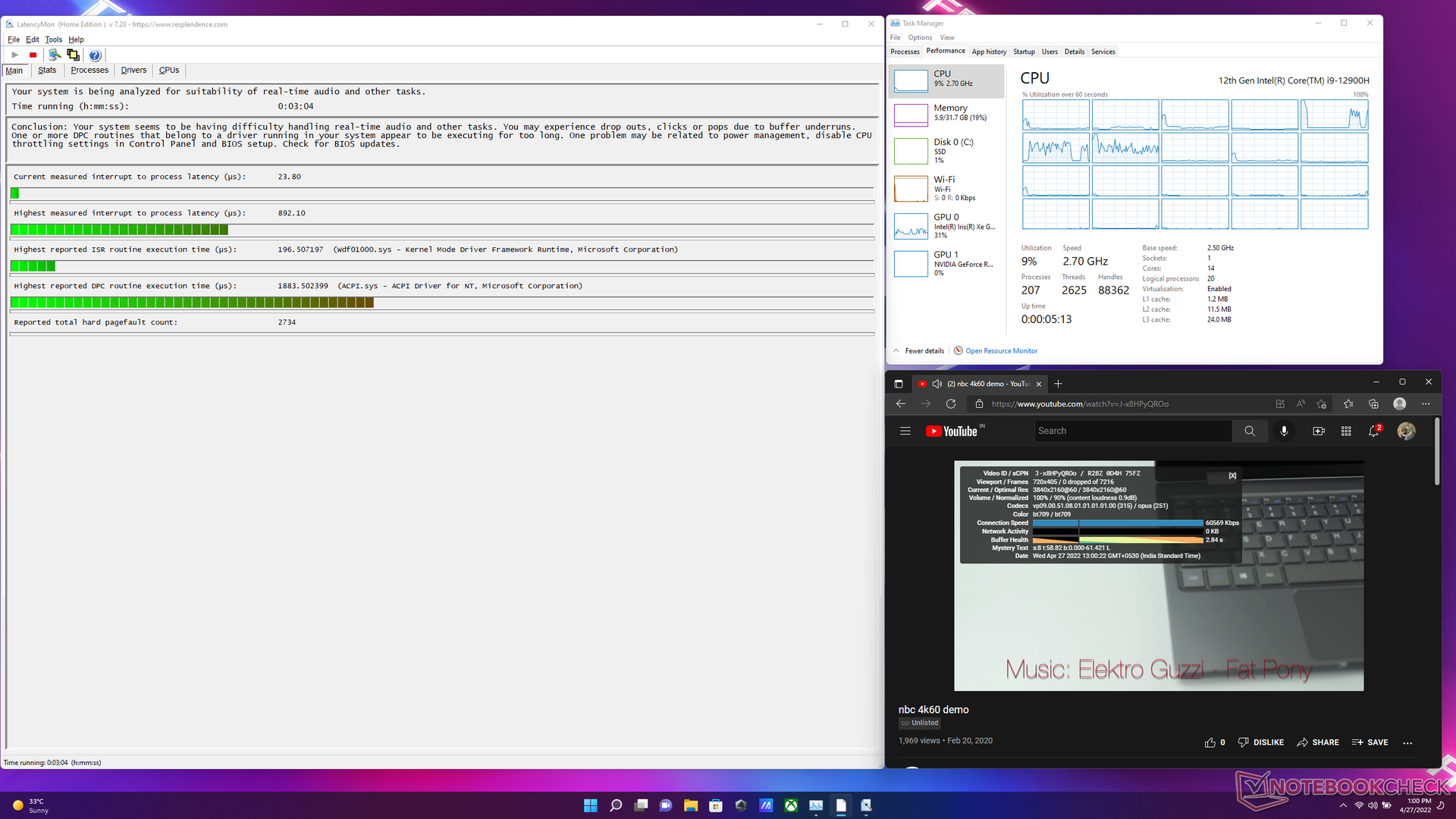
Task: Open Resource Monitor link
Action: [1000, 351]
